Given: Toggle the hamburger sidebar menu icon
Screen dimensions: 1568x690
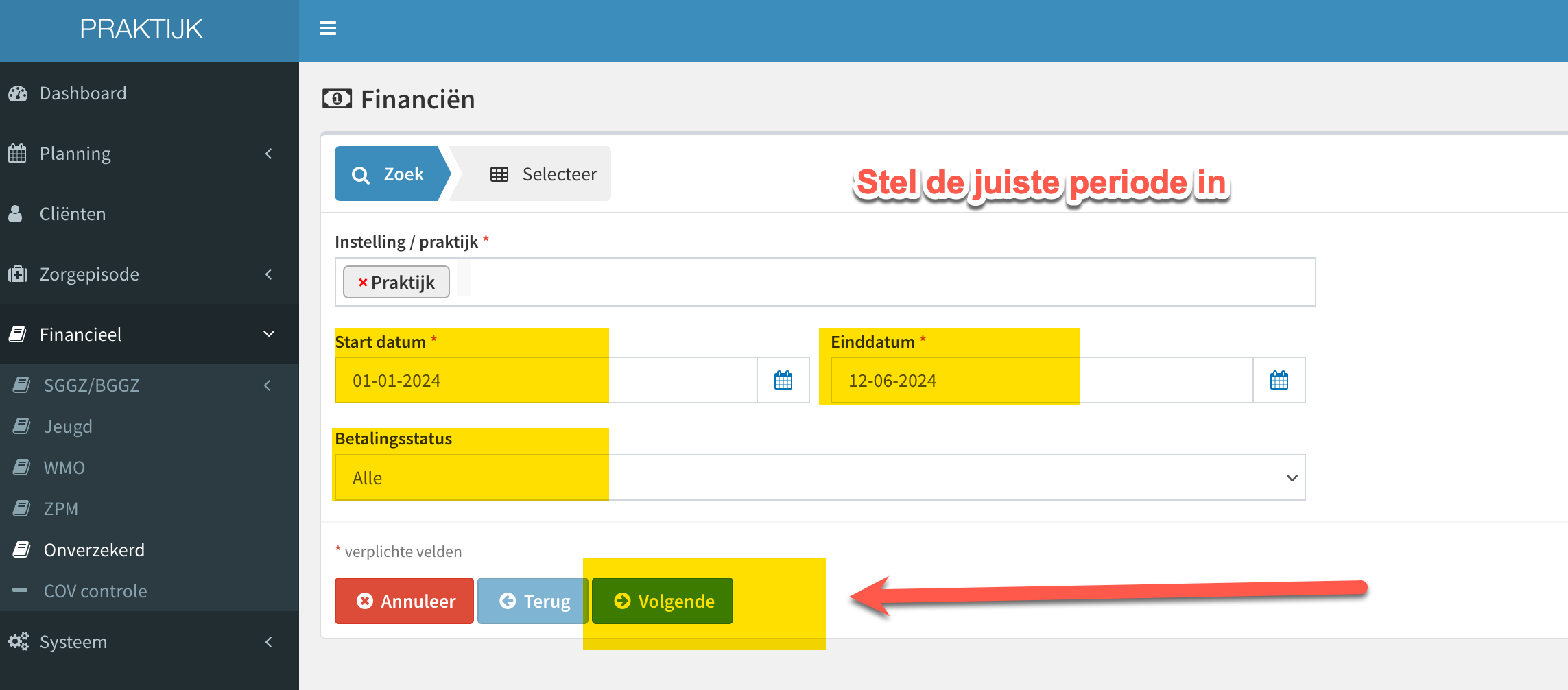Looking at the screenshot, I should (328, 28).
